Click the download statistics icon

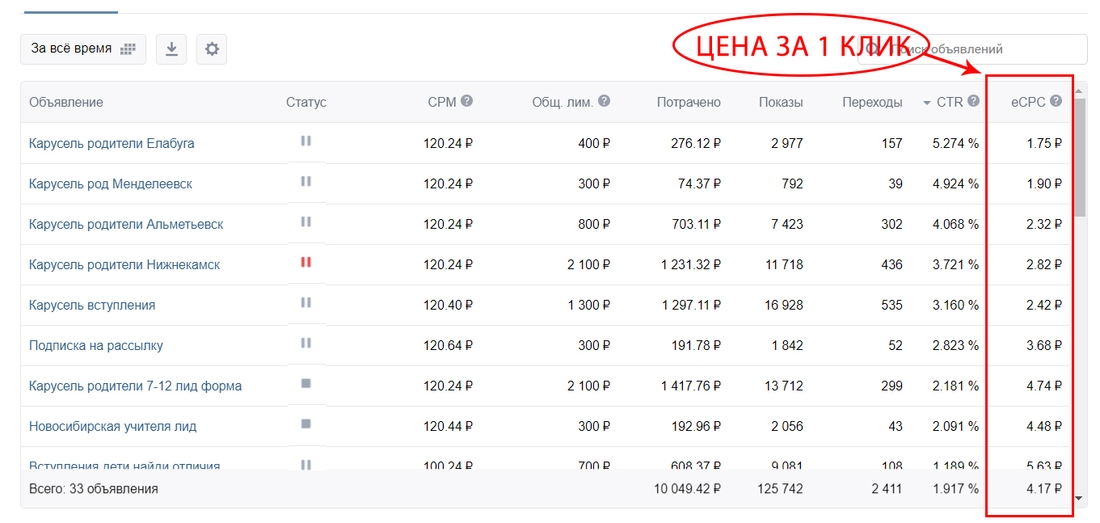pyautogui.click(x=171, y=49)
